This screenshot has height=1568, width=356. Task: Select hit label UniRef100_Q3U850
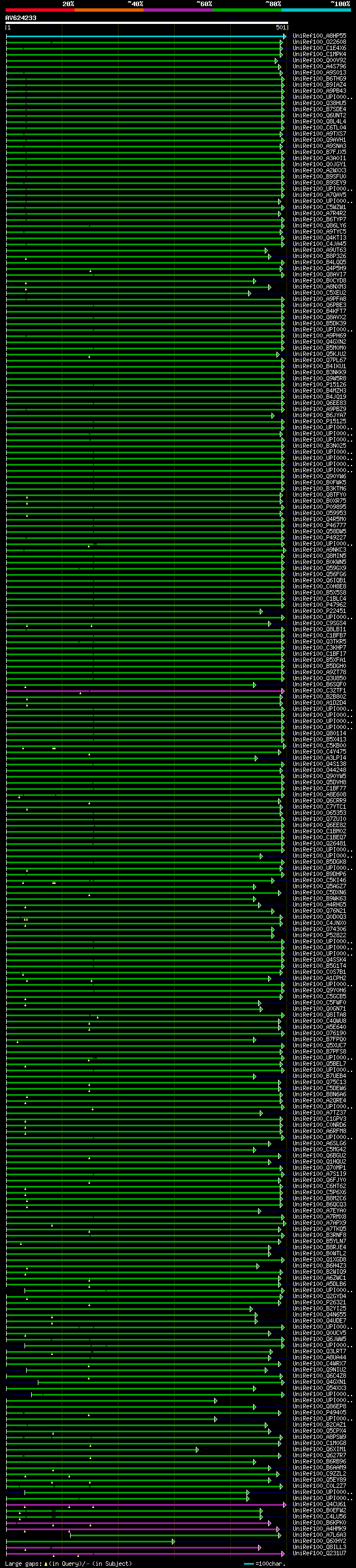click(319, 679)
